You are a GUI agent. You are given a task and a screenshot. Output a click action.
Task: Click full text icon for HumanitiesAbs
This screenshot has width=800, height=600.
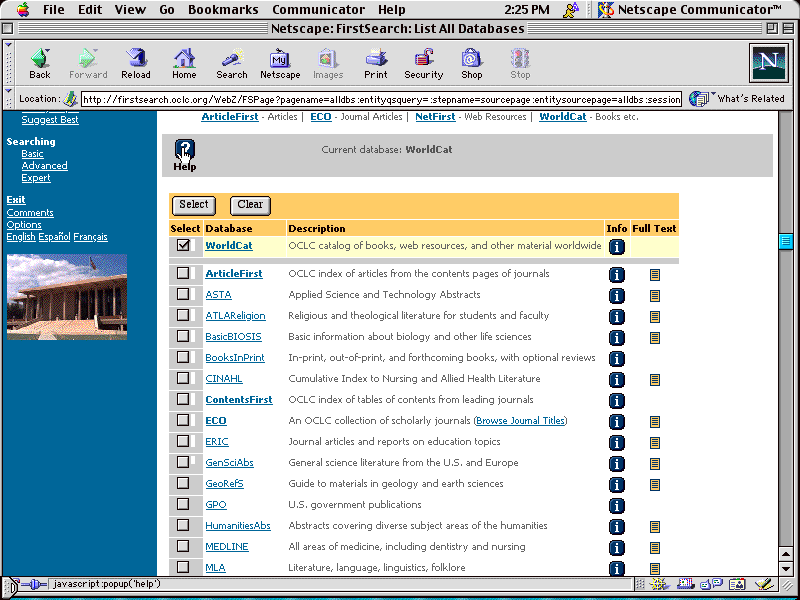(655, 527)
